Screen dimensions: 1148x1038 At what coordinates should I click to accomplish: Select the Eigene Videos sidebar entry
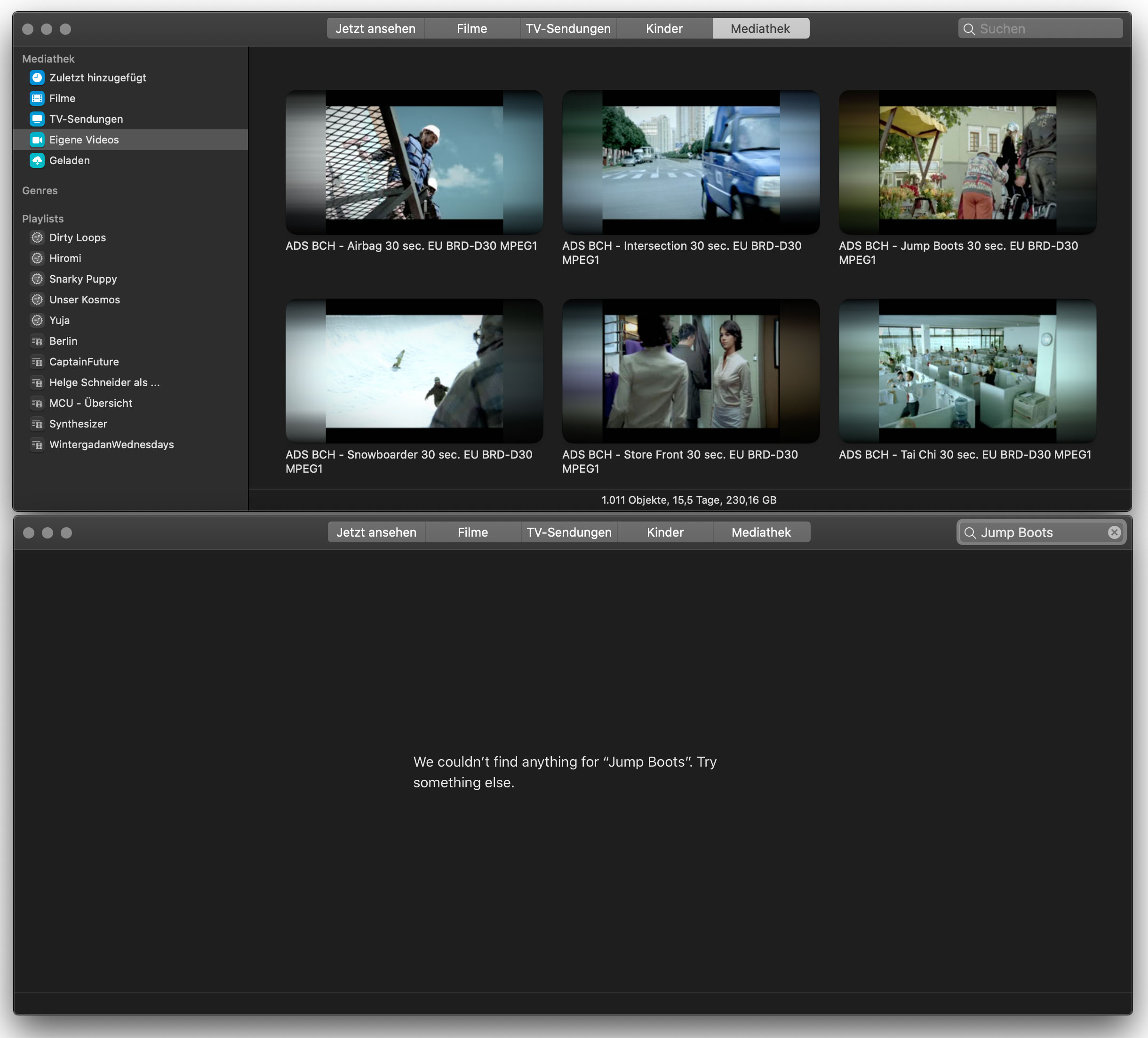click(x=84, y=140)
